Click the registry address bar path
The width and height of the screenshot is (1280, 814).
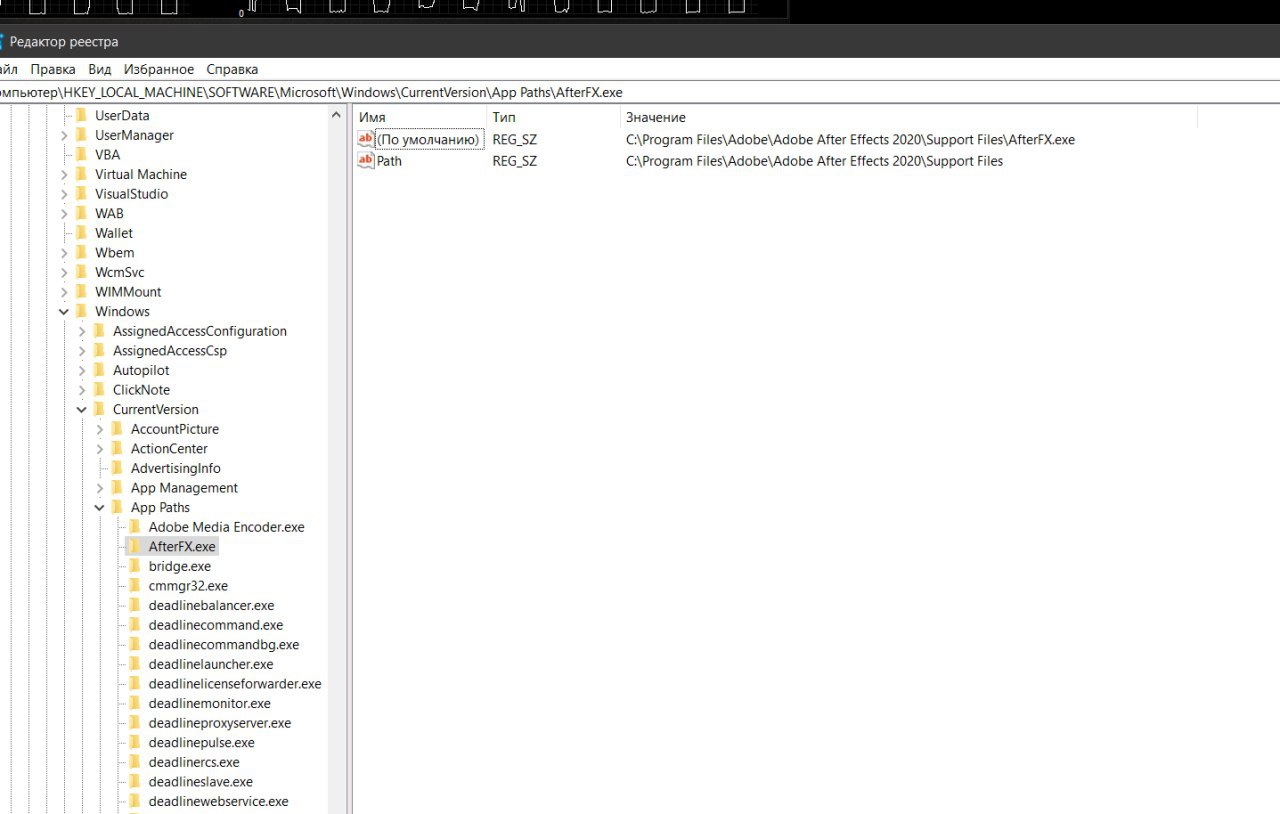311,92
